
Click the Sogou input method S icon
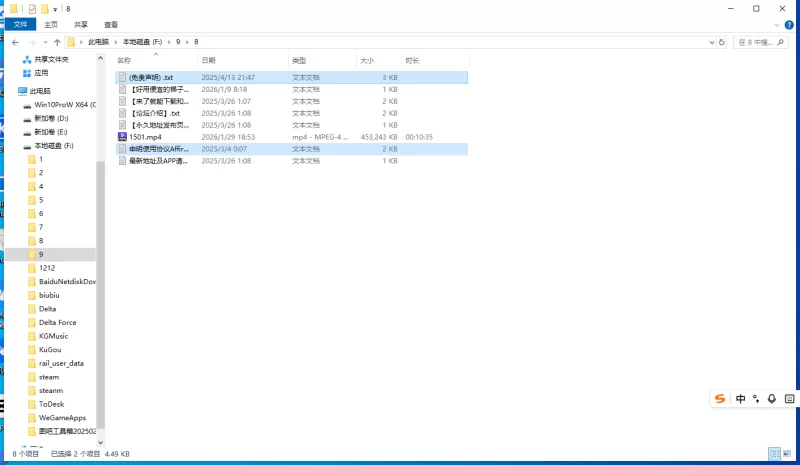[720, 399]
